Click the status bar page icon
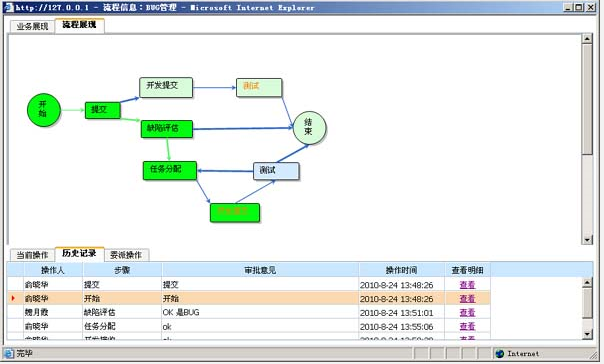The height and width of the screenshot is (364, 604). (8, 353)
